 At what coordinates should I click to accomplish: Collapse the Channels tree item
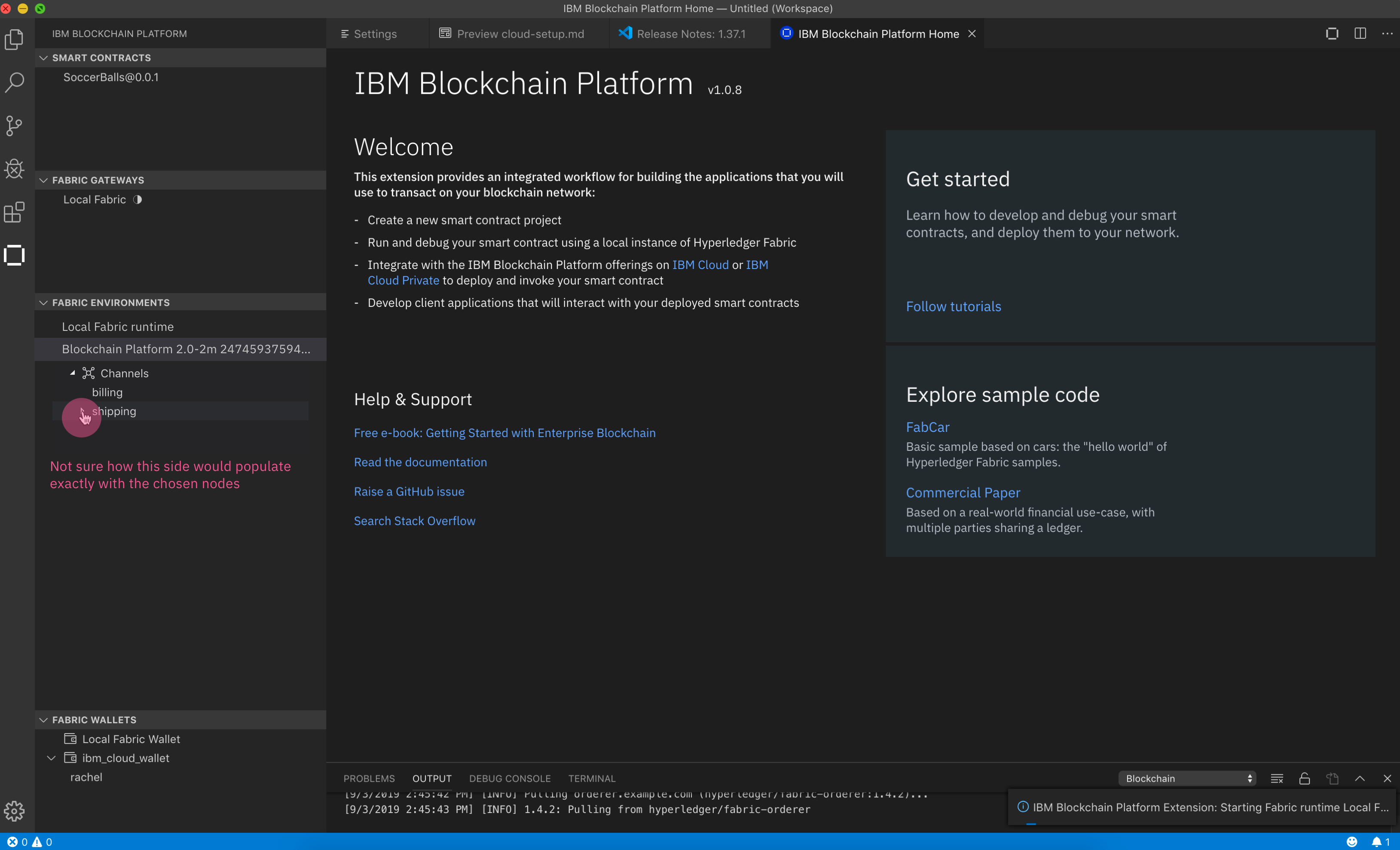pos(72,373)
